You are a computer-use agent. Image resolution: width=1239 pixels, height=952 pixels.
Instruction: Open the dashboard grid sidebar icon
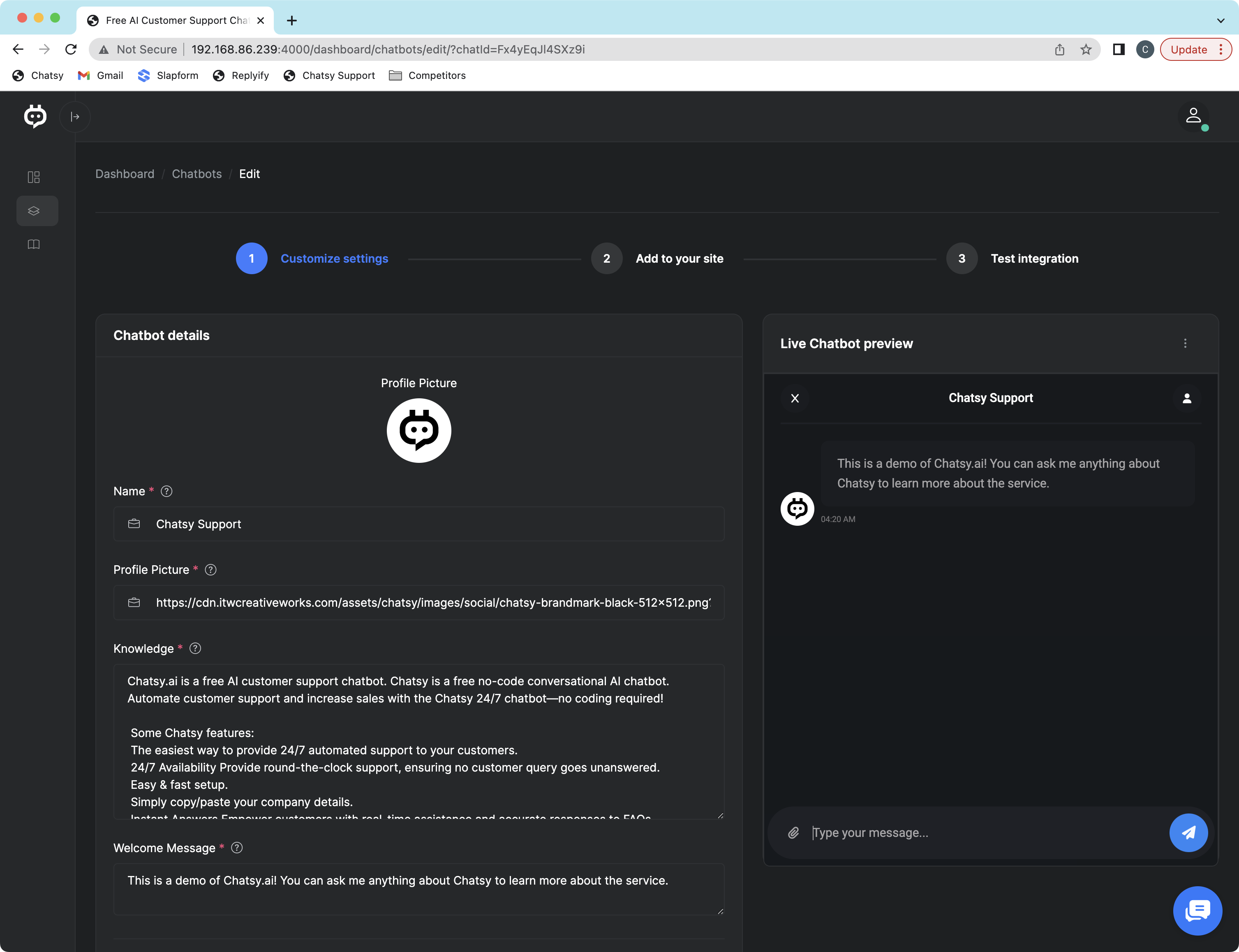pyautogui.click(x=34, y=177)
